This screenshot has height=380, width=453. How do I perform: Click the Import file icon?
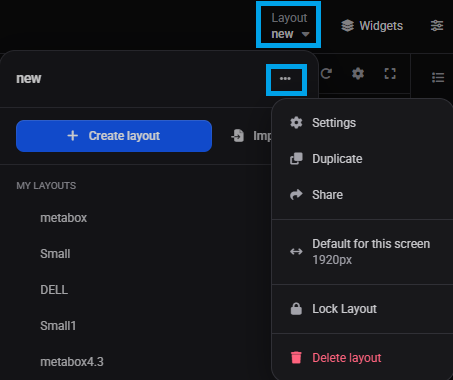(238, 136)
